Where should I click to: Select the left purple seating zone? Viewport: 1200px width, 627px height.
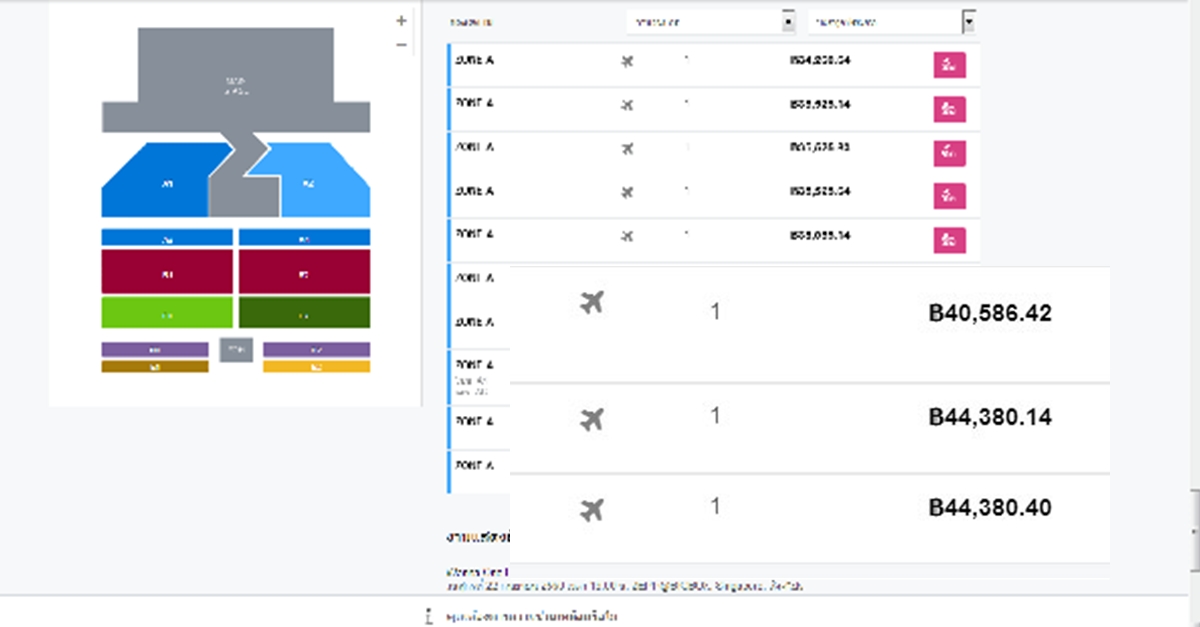coord(155,350)
